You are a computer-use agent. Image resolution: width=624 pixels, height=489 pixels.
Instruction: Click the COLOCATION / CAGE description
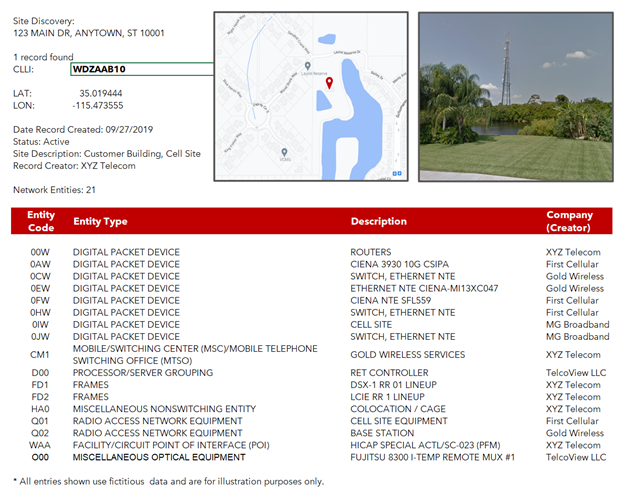(x=397, y=409)
